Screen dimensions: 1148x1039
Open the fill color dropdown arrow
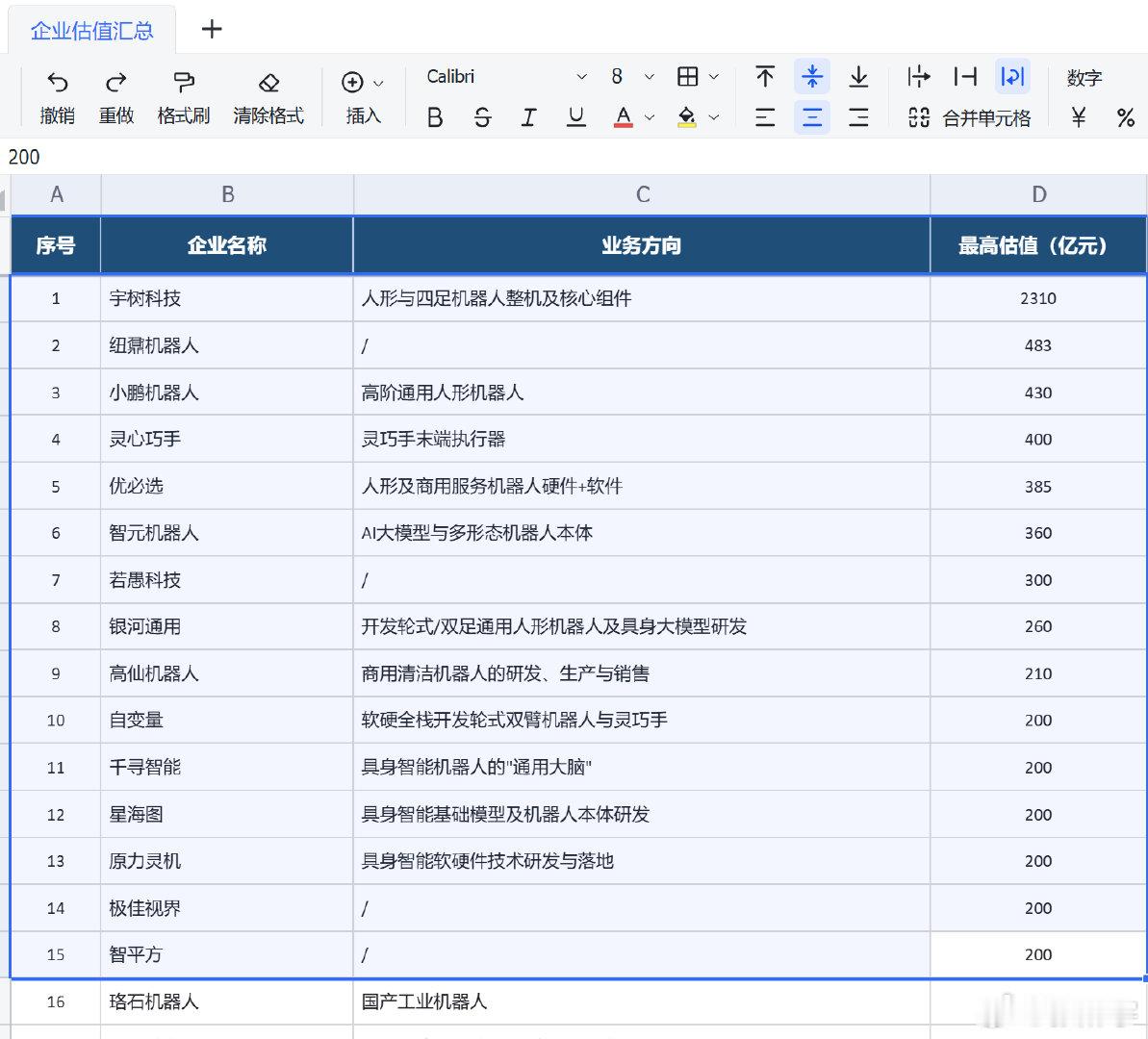coord(714,117)
